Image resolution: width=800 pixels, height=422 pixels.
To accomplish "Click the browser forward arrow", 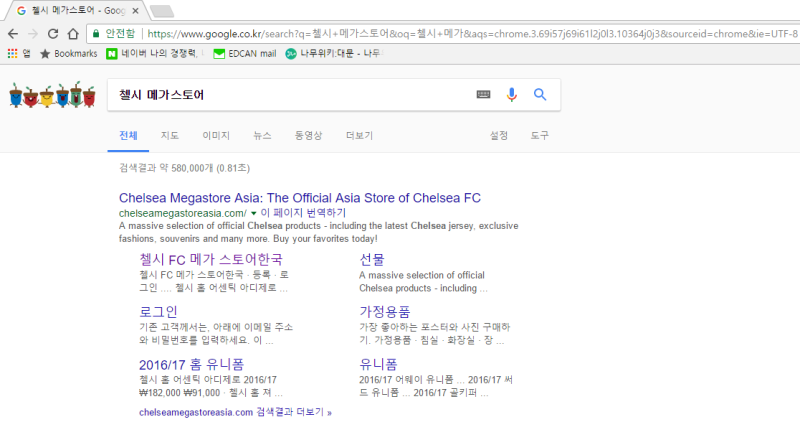I will 33,34.
